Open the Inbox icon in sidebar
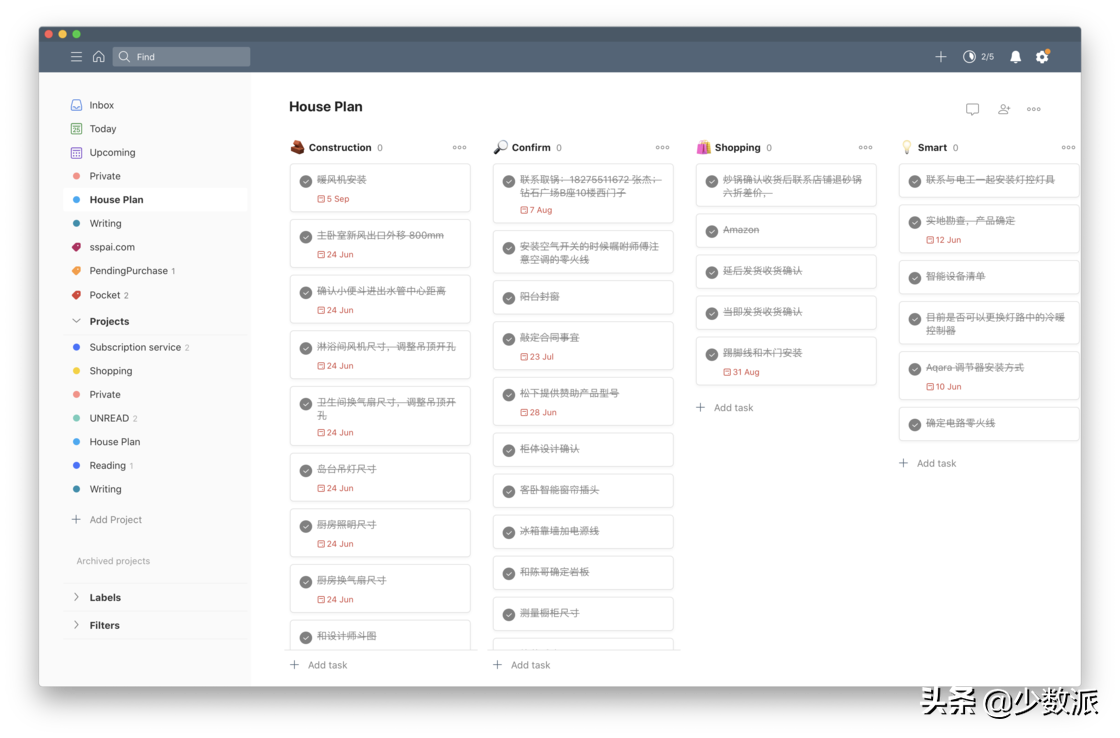The height and width of the screenshot is (738, 1120). click(76, 105)
